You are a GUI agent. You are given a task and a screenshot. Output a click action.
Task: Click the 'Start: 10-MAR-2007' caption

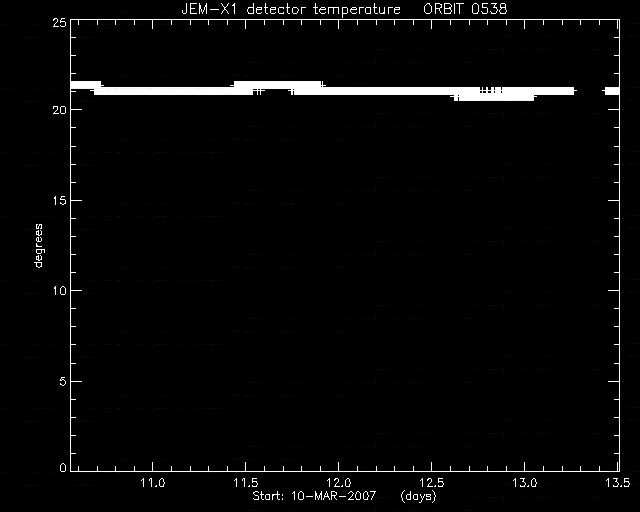pyautogui.click(x=314, y=496)
